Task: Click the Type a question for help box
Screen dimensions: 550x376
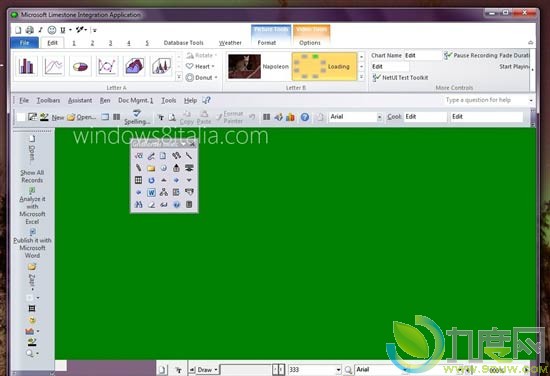Action: [x=485, y=100]
